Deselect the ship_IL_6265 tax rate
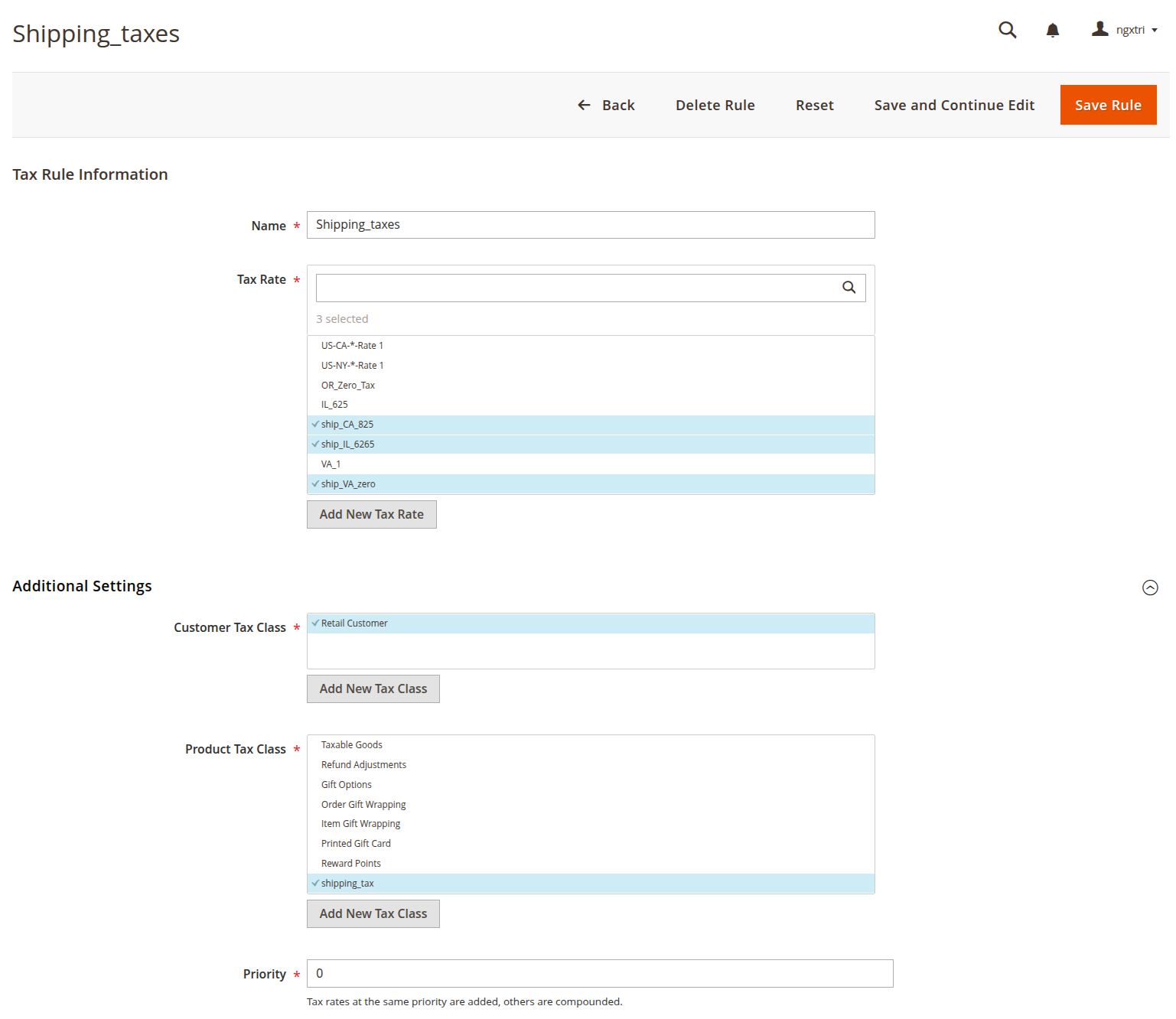This screenshot has width=1176, height=1019. 347,444
